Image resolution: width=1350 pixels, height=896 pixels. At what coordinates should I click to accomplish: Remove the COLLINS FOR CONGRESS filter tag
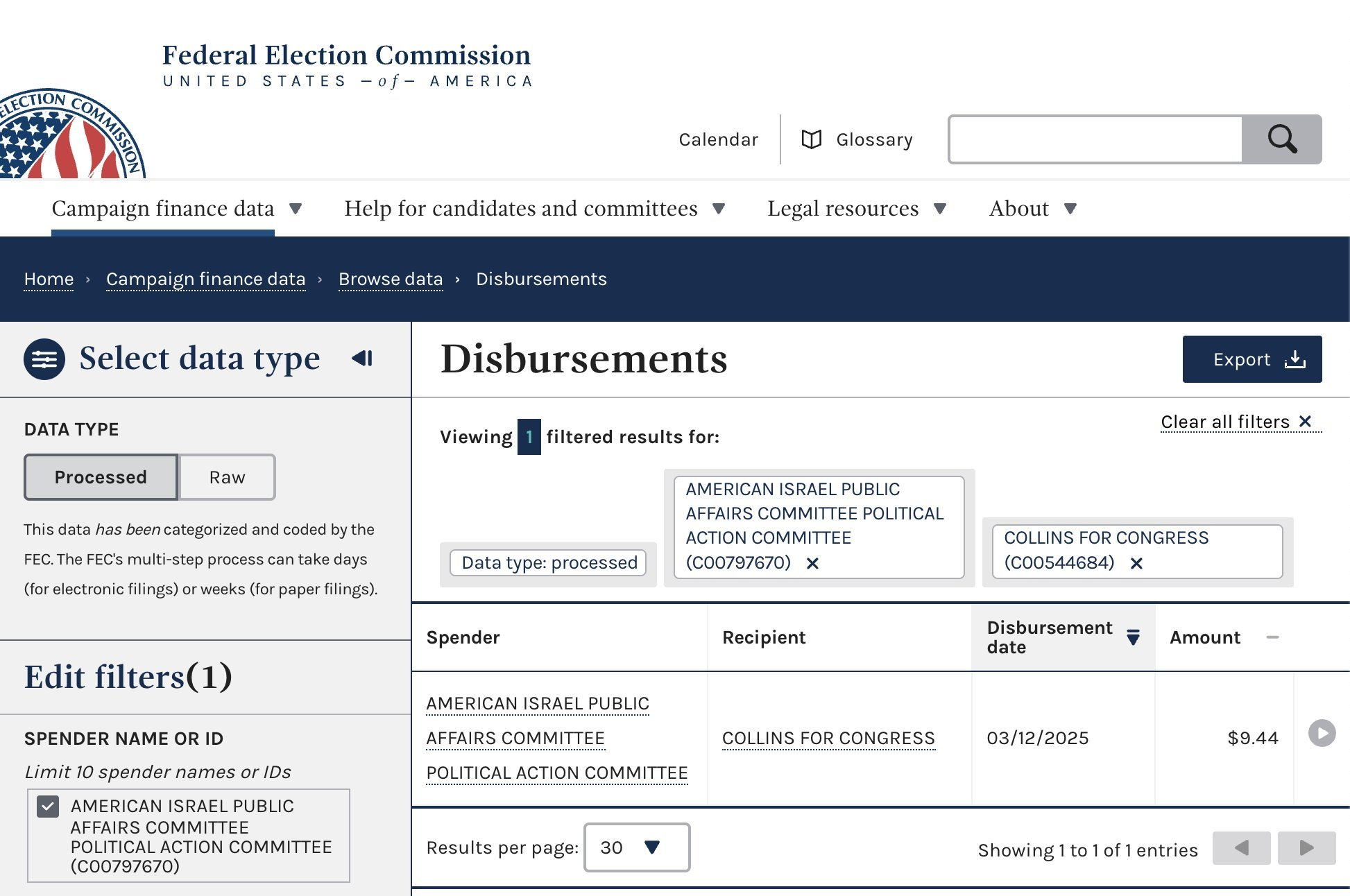point(1136,563)
